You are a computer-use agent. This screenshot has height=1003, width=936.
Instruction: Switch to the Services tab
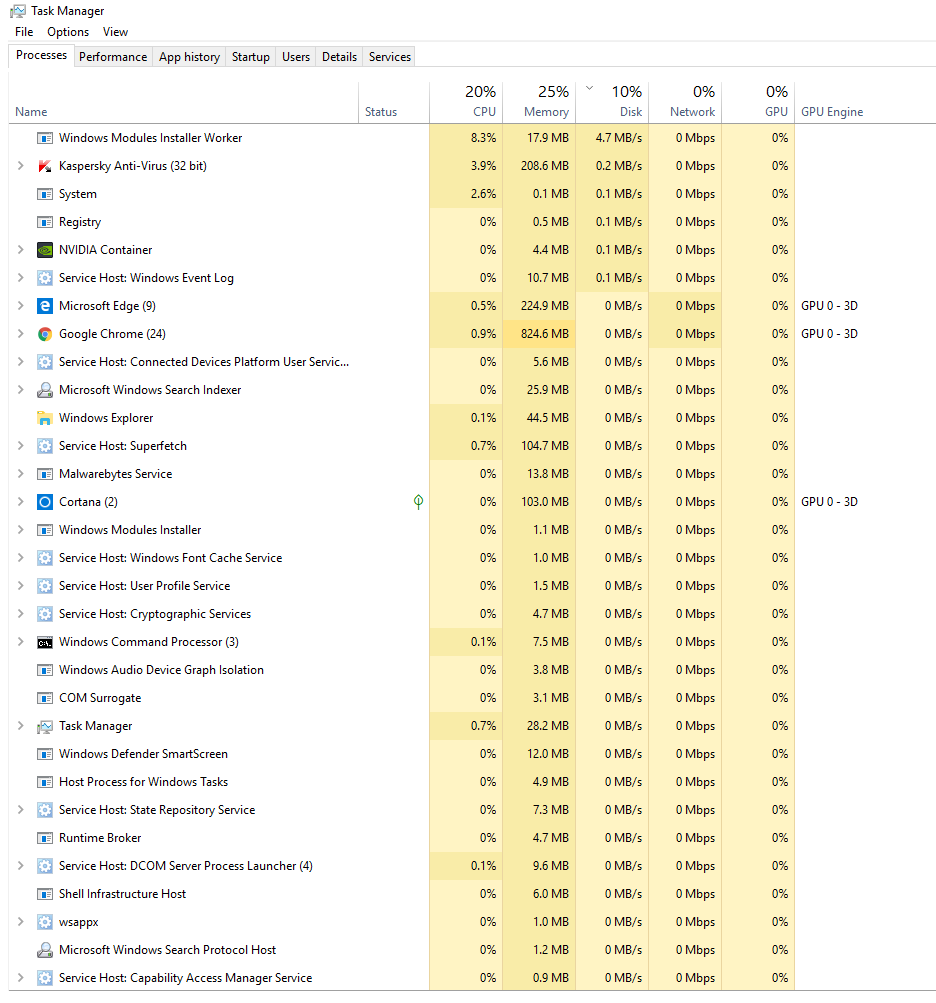[390, 57]
